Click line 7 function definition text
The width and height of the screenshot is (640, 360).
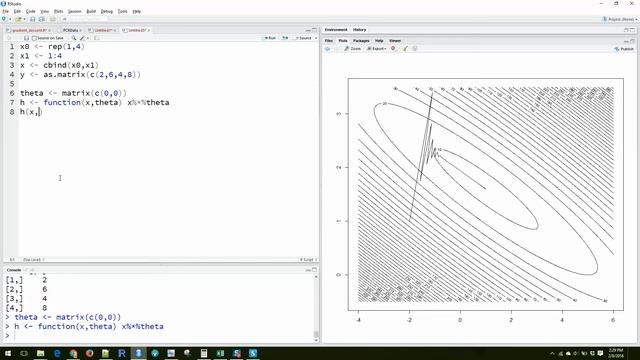[95, 102]
